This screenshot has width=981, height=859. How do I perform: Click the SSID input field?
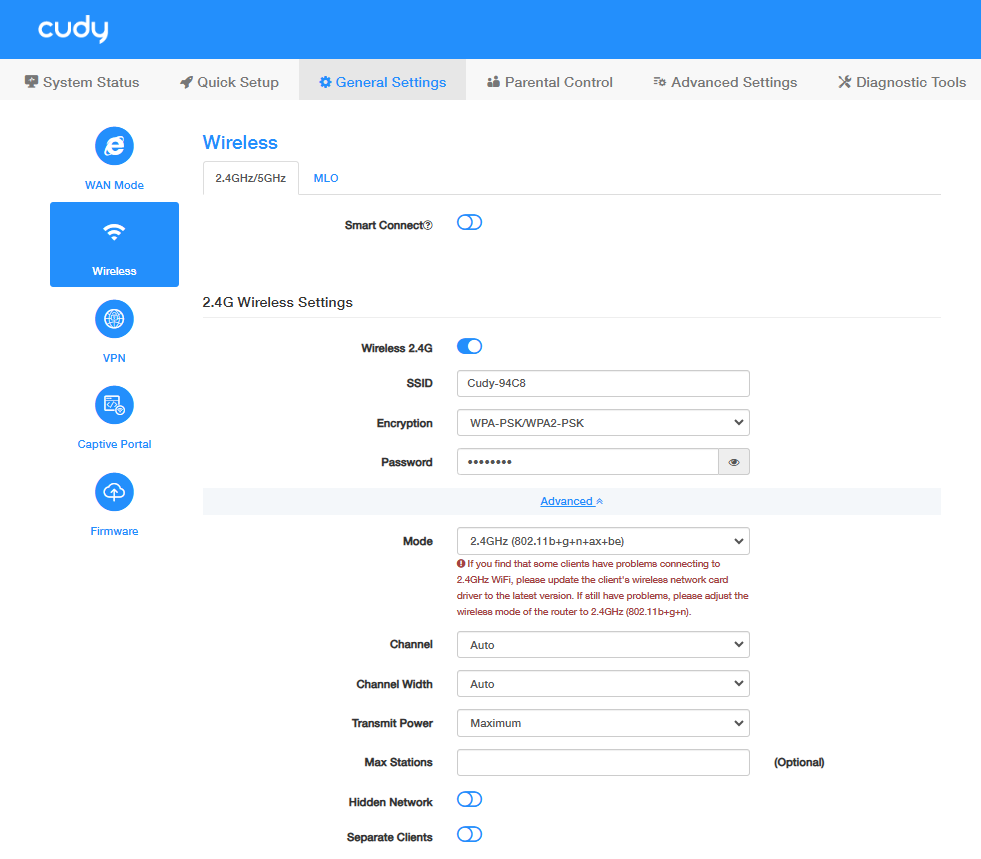tap(603, 383)
